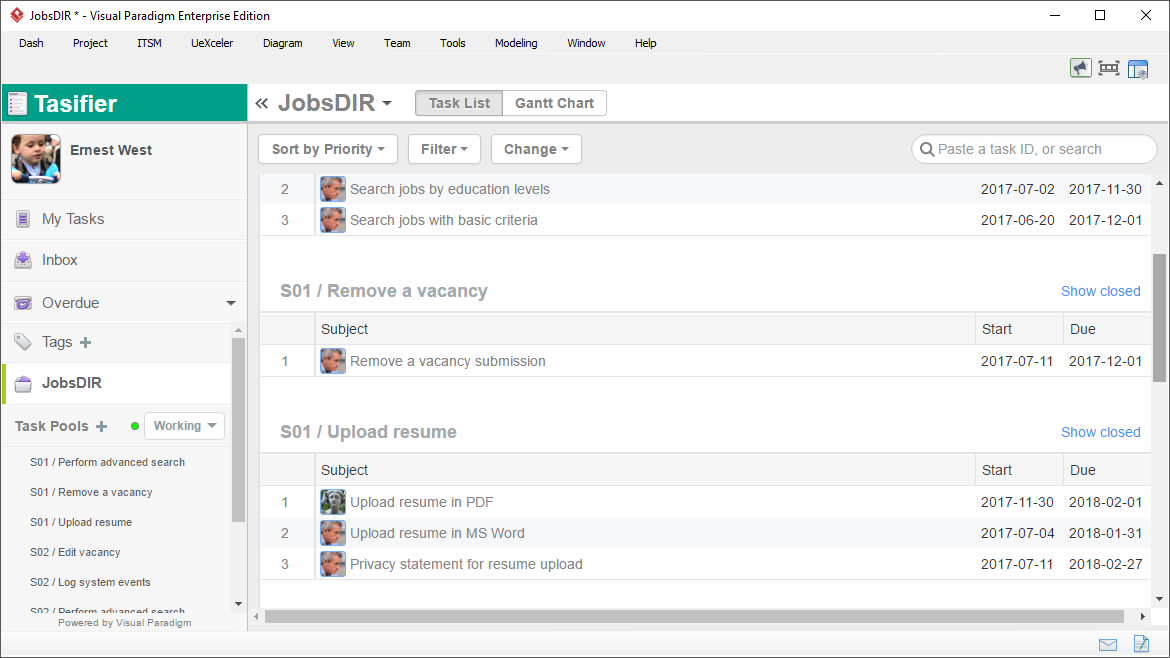The width and height of the screenshot is (1170, 658).
Task: Select pool S02 / Edit vacancy
Action: (x=75, y=552)
